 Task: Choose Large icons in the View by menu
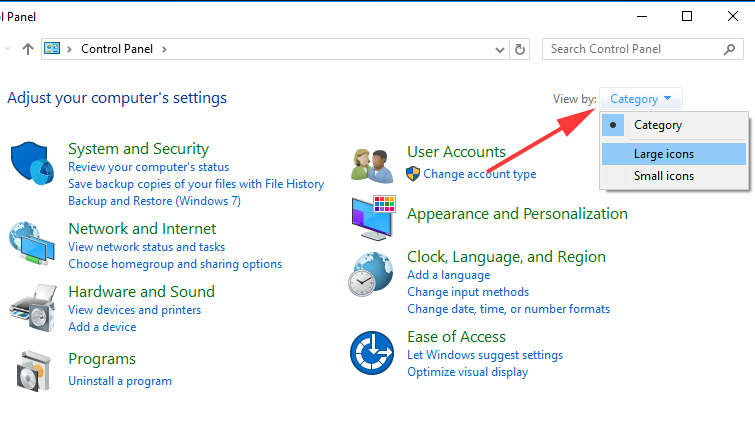point(674,154)
